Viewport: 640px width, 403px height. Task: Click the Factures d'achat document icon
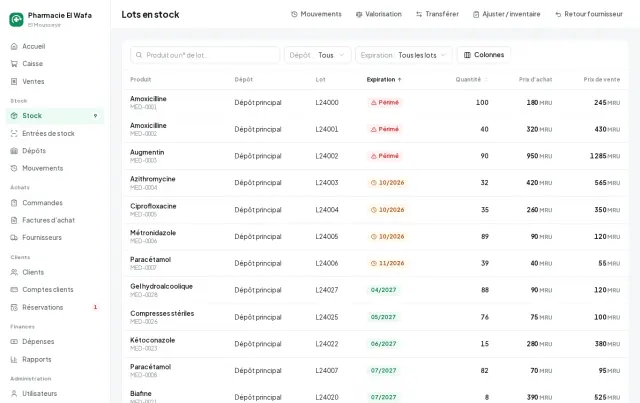click(14, 220)
